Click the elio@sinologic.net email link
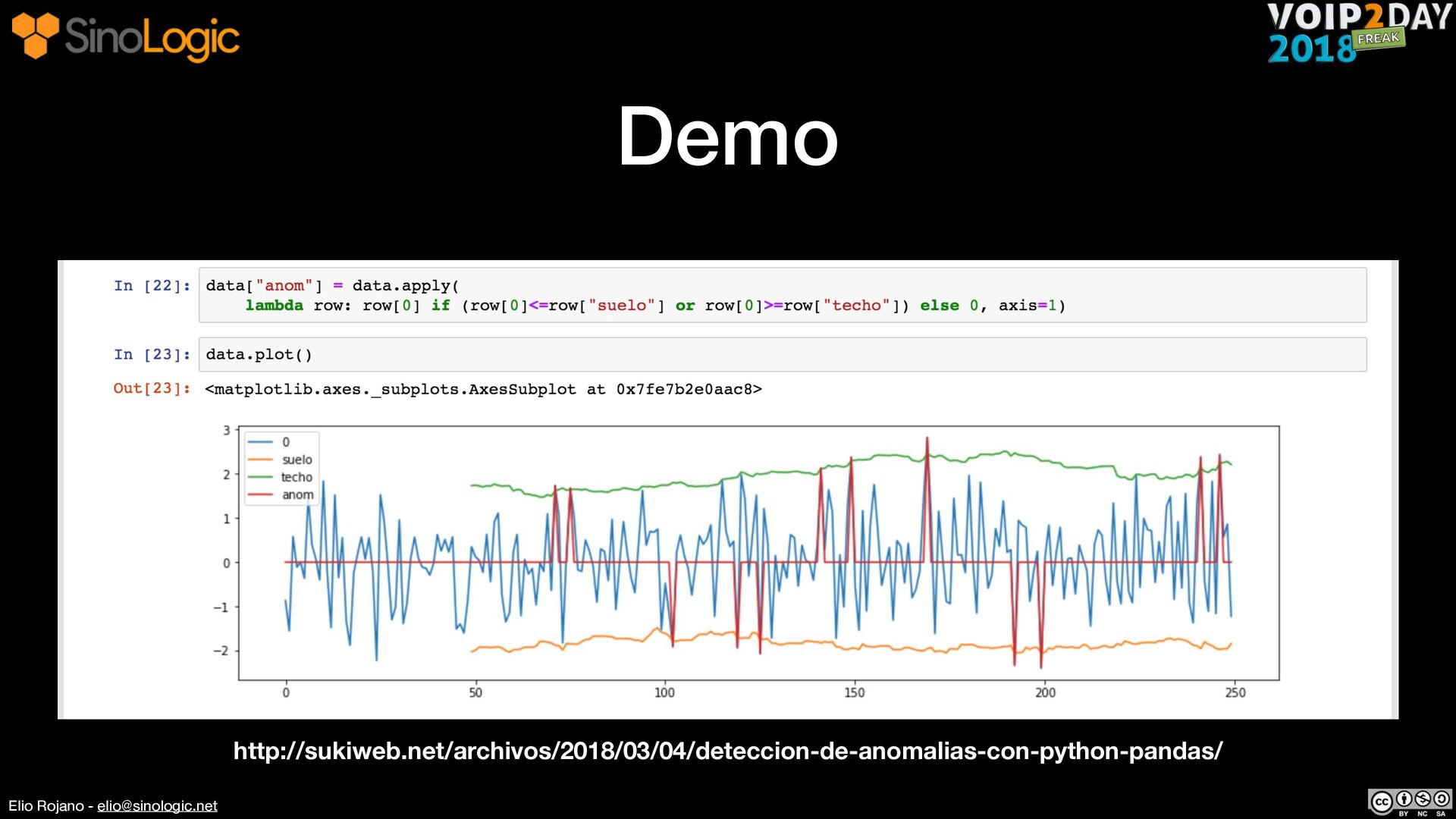The height and width of the screenshot is (819, 1456). (157, 805)
